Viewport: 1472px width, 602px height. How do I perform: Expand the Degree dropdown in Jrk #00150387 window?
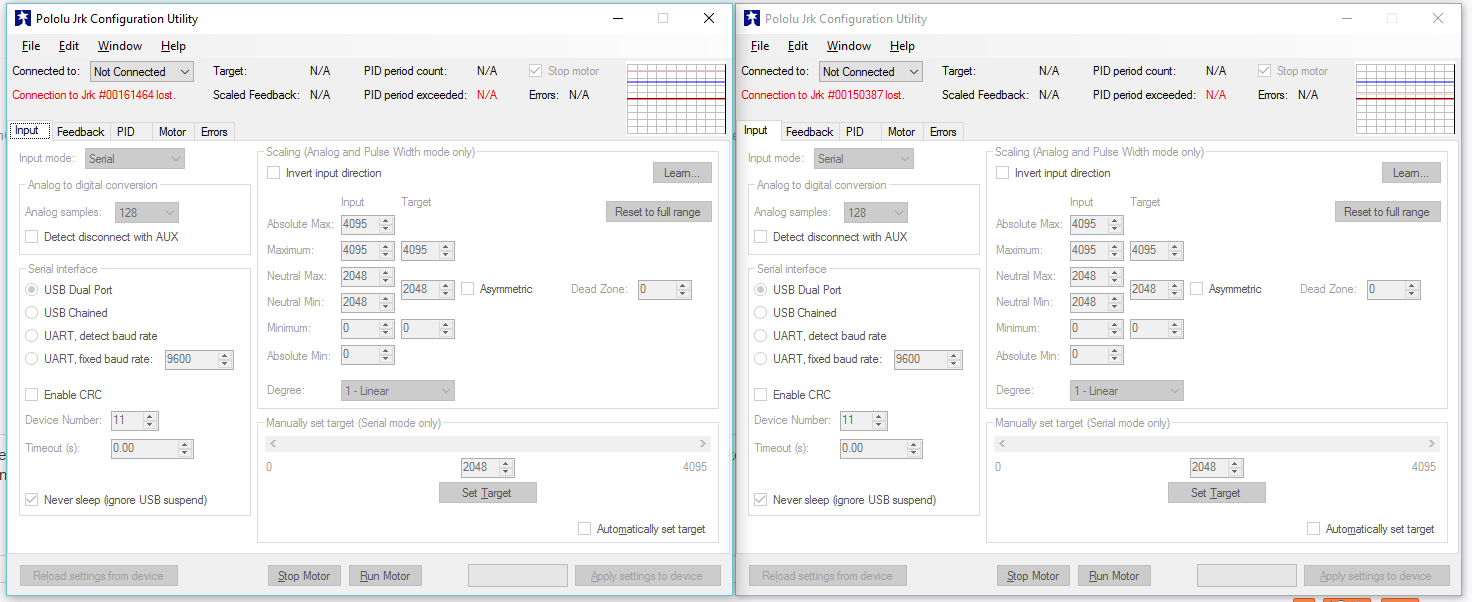(x=1127, y=391)
